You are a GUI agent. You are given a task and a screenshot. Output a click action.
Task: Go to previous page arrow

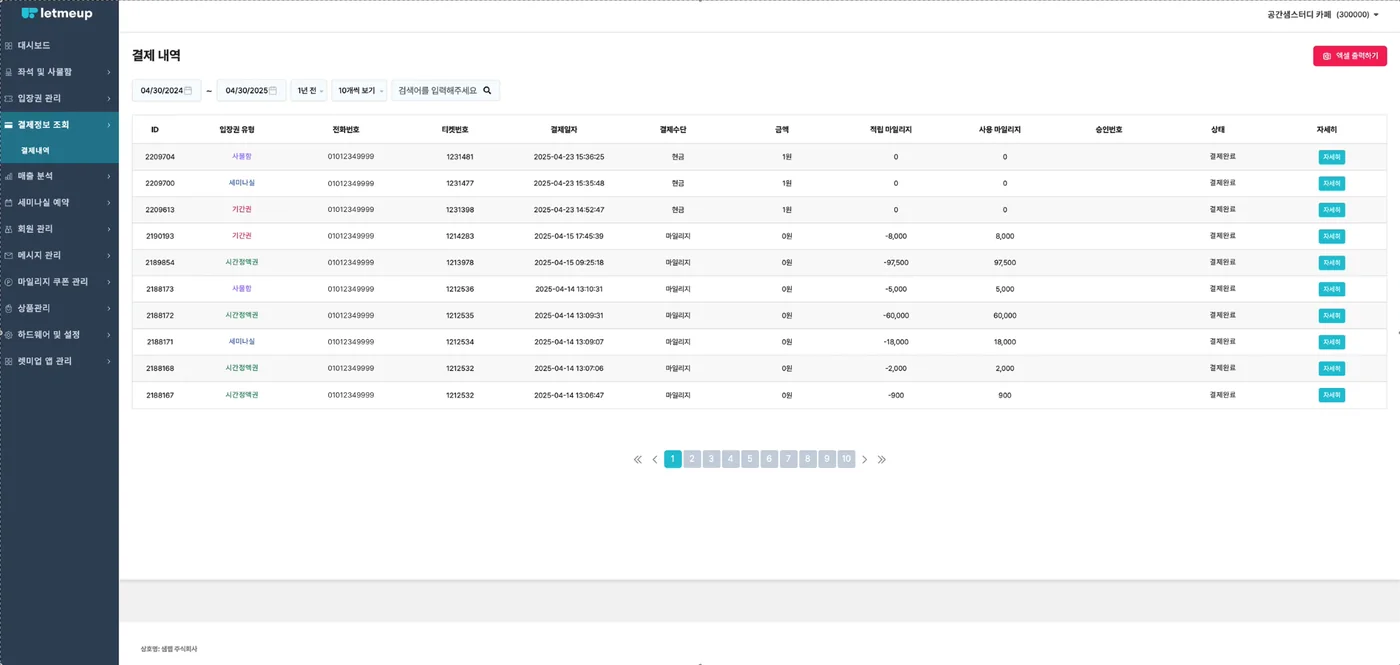tap(655, 459)
